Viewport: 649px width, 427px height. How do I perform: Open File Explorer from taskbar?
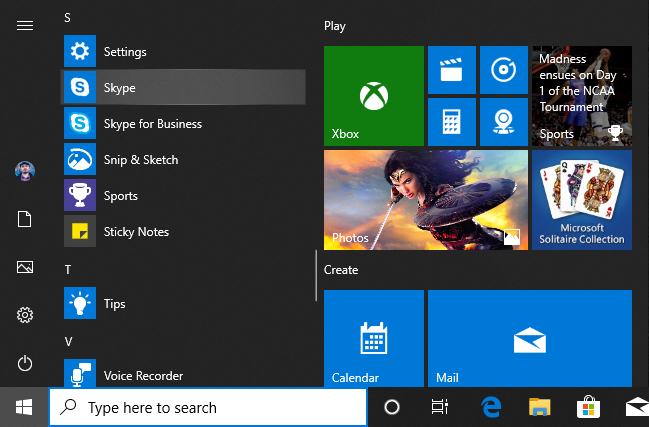540,407
